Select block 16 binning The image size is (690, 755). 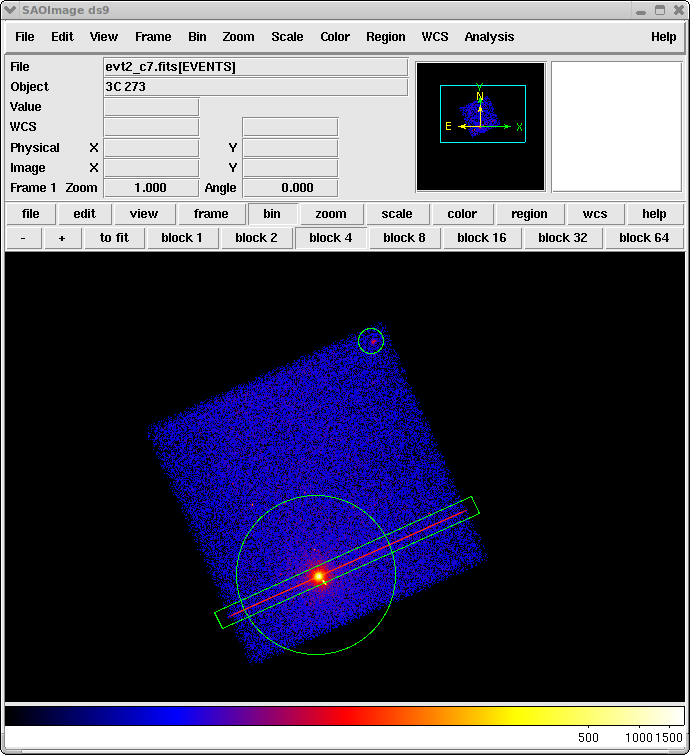pyautogui.click(x=481, y=238)
